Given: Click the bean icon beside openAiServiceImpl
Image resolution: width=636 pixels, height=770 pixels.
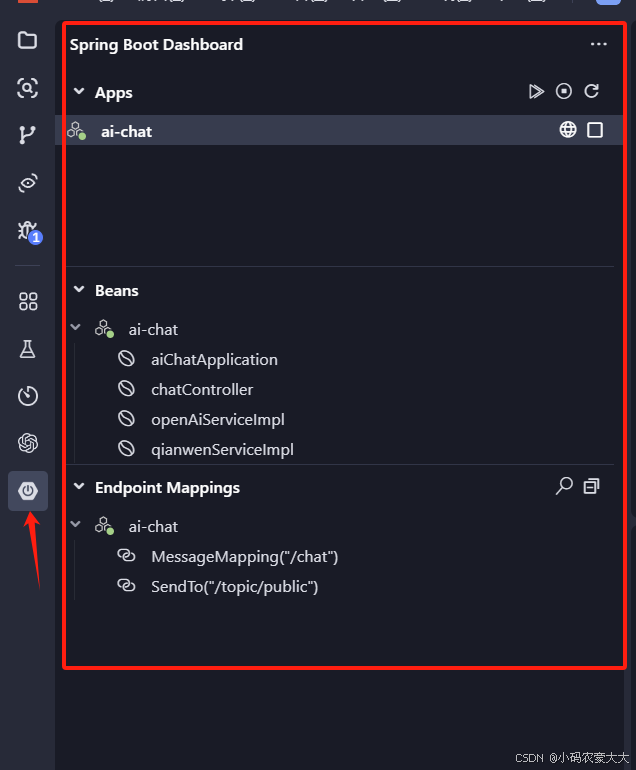Looking at the screenshot, I should click(x=126, y=419).
